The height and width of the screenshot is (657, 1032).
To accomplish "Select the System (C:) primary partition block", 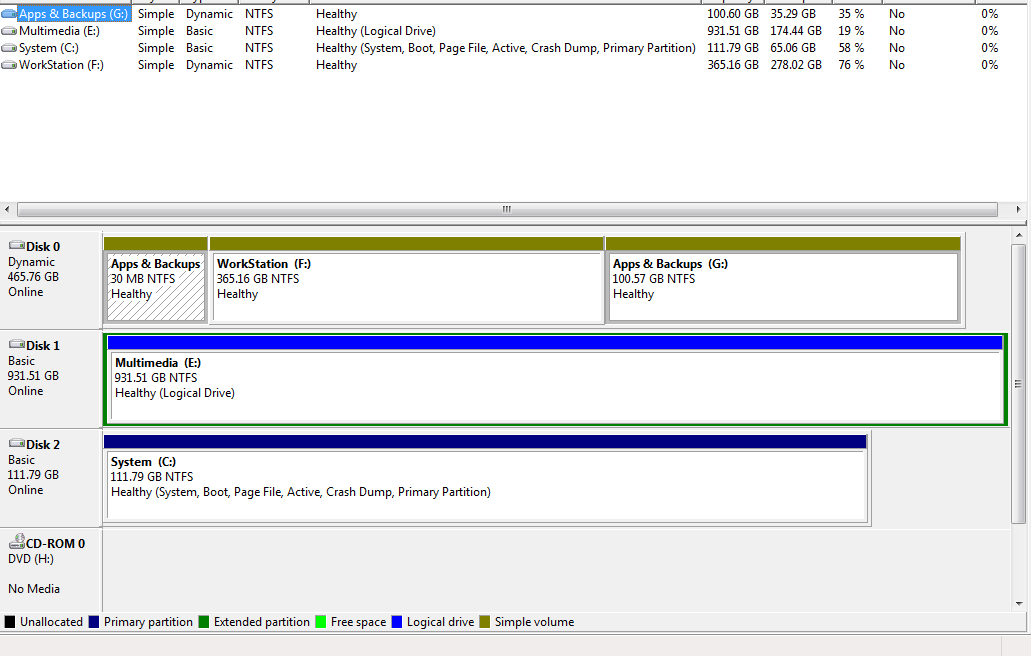I will tap(486, 485).
